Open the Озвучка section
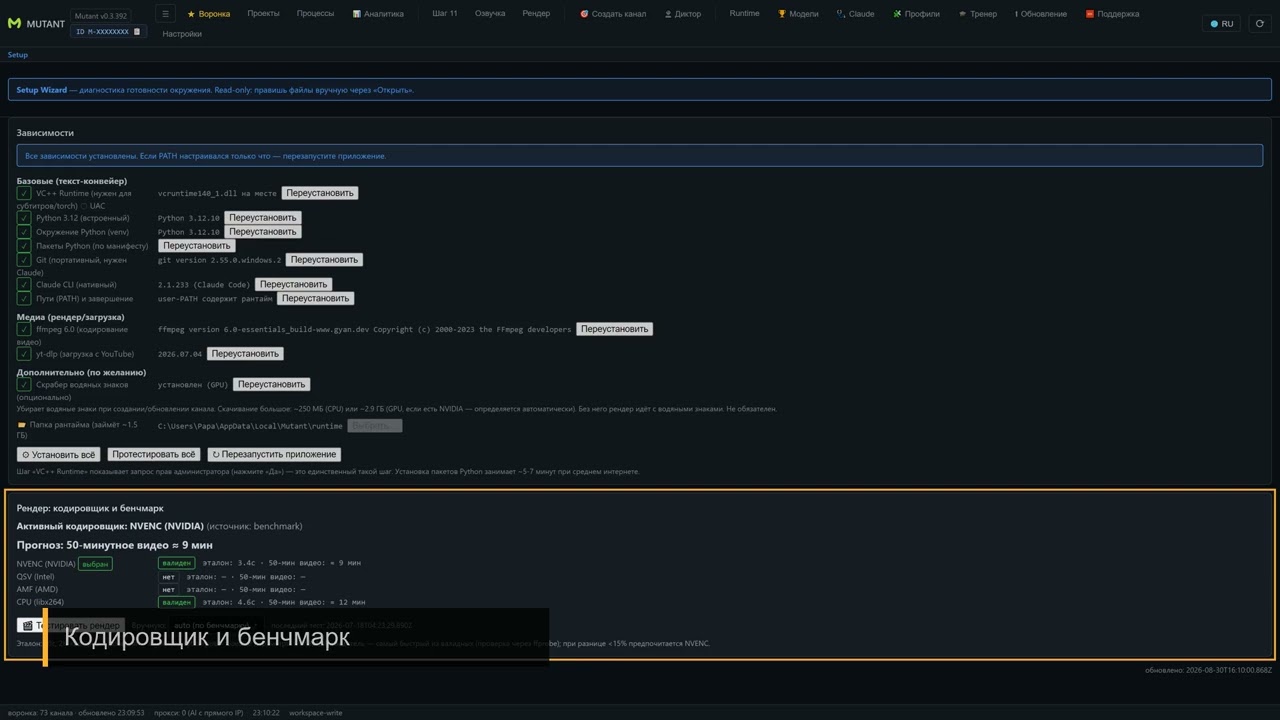Viewport: 1280px width, 720px height. 490,14
